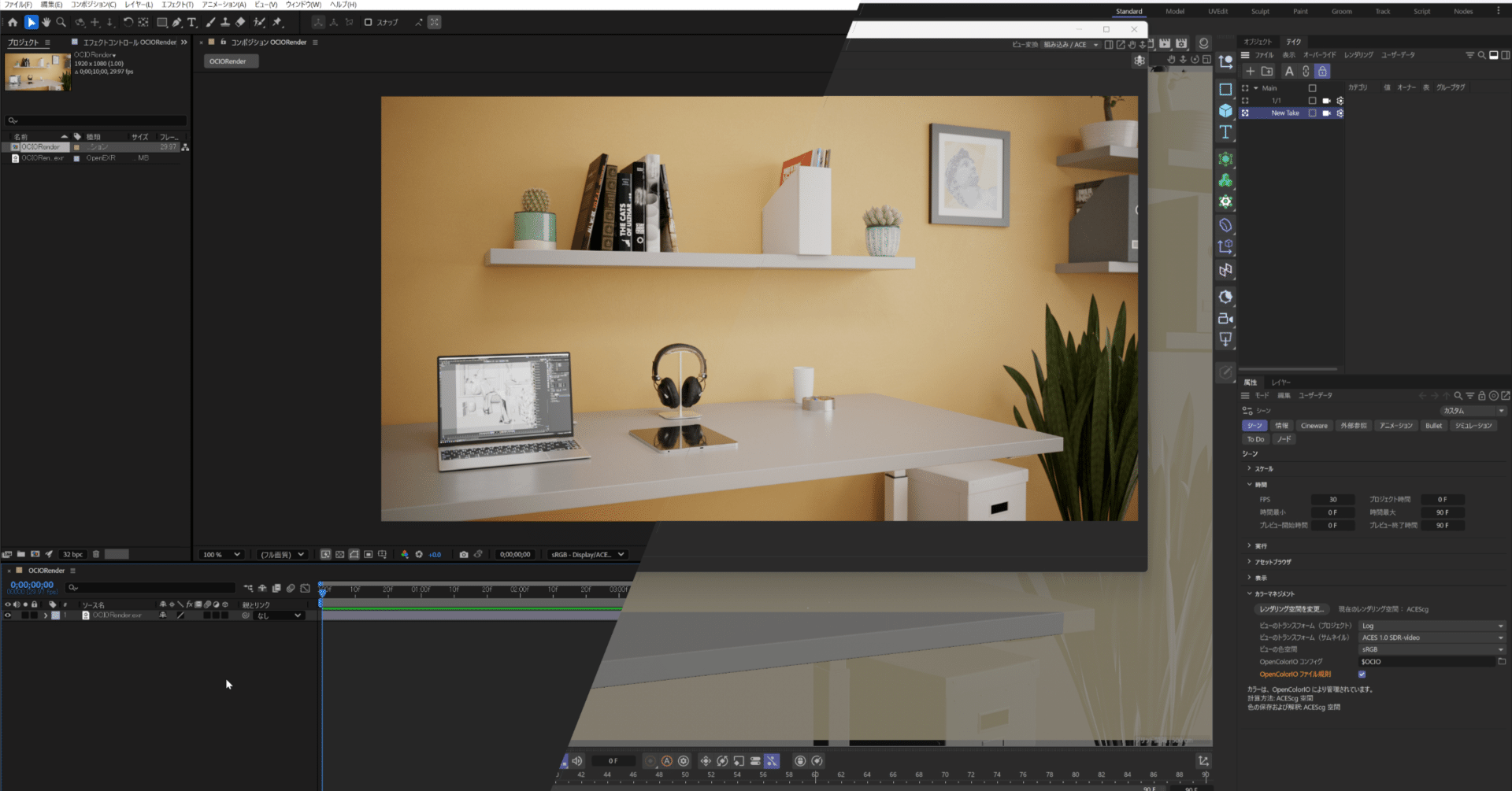Switch to the レイヤー tab in the attribute manager
Viewport: 1512px width, 791px height.
click(x=1282, y=382)
